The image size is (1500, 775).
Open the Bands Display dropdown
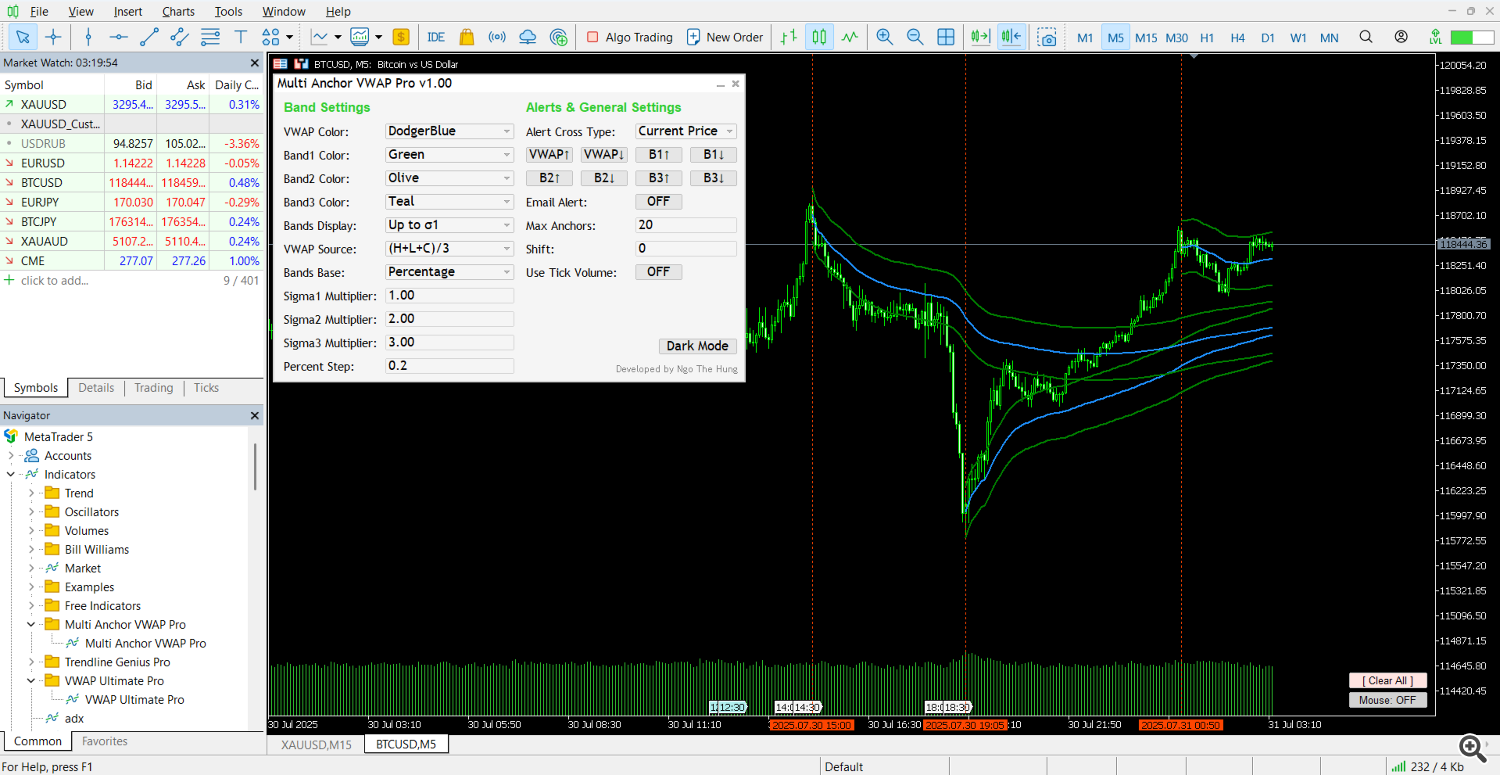(x=449, y=225)
